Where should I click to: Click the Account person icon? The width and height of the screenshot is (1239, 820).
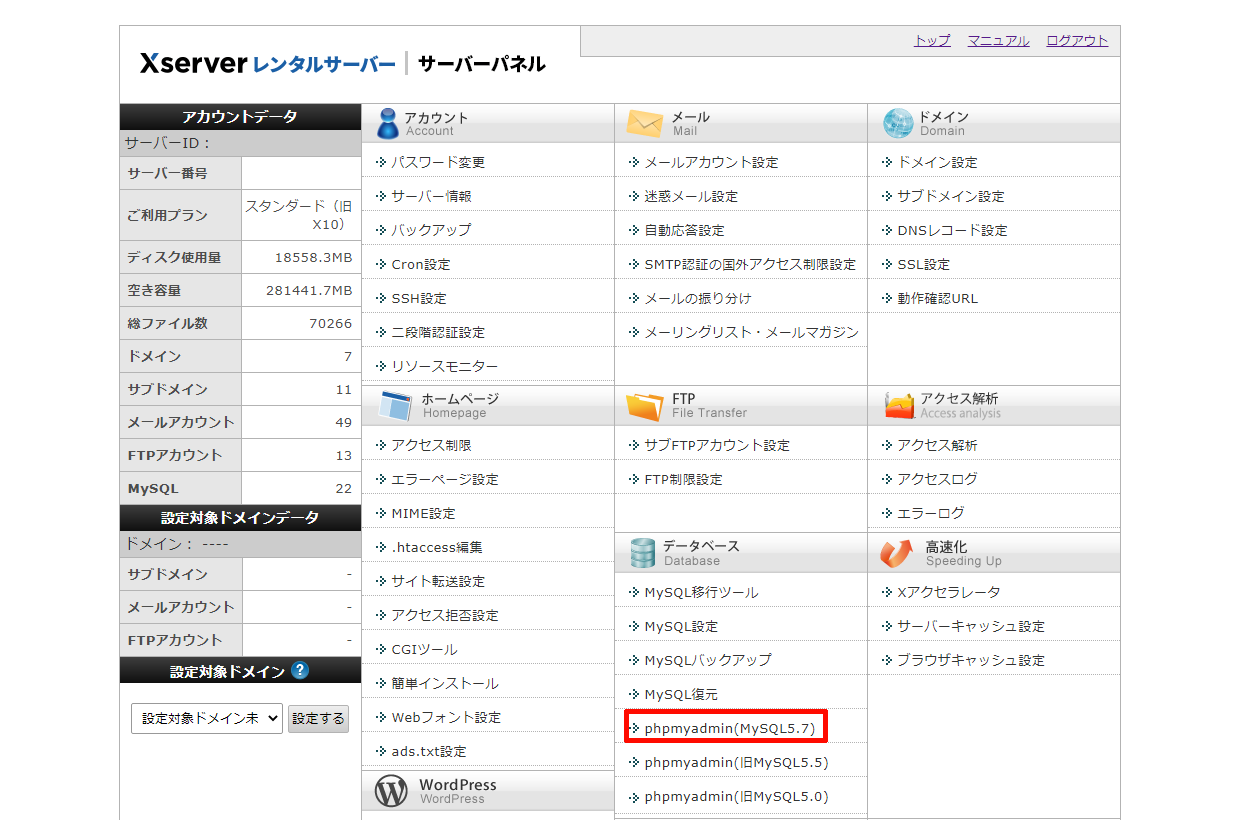[x=387, y=123]
